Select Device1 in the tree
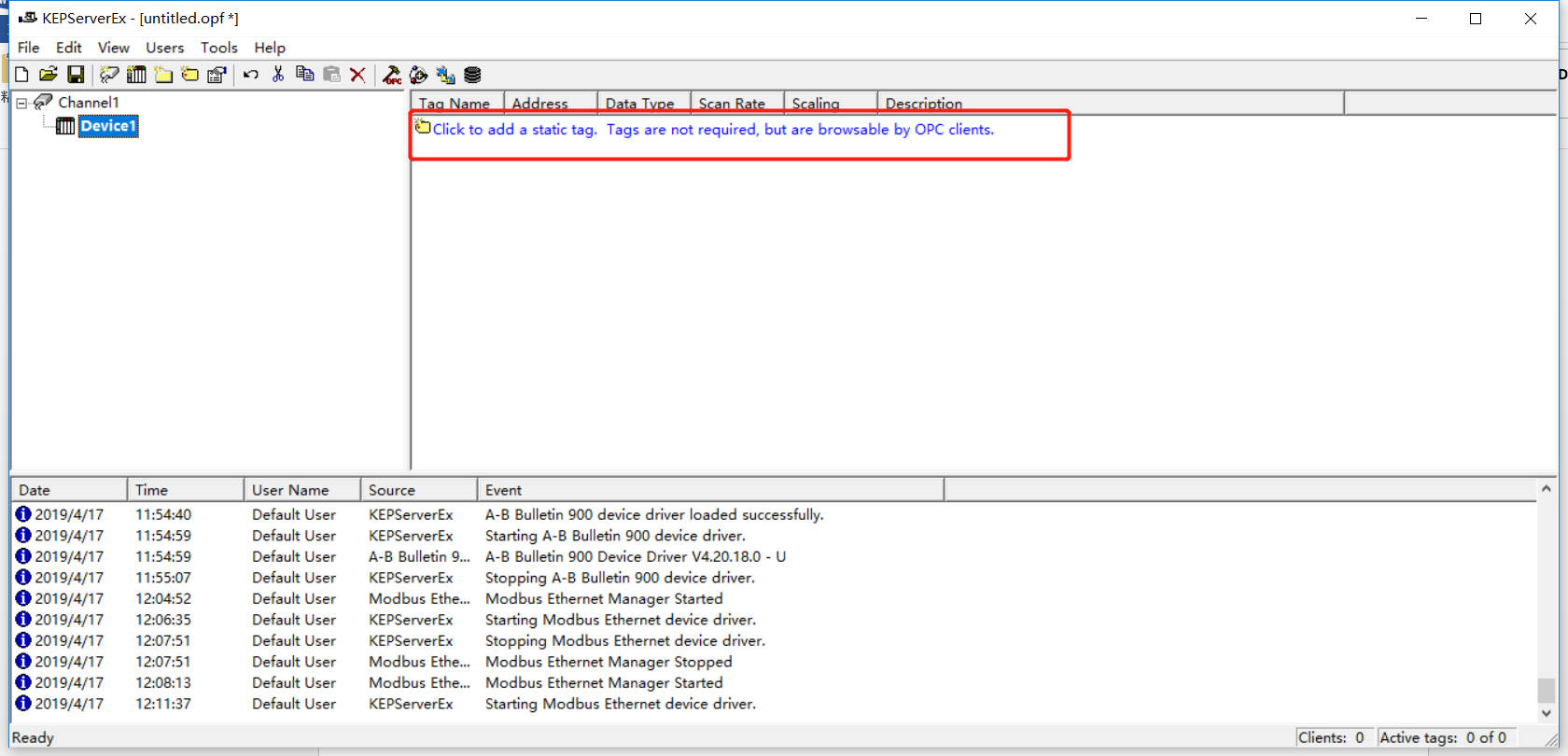This screenshot has height=756, width=1568. point(108,126)
